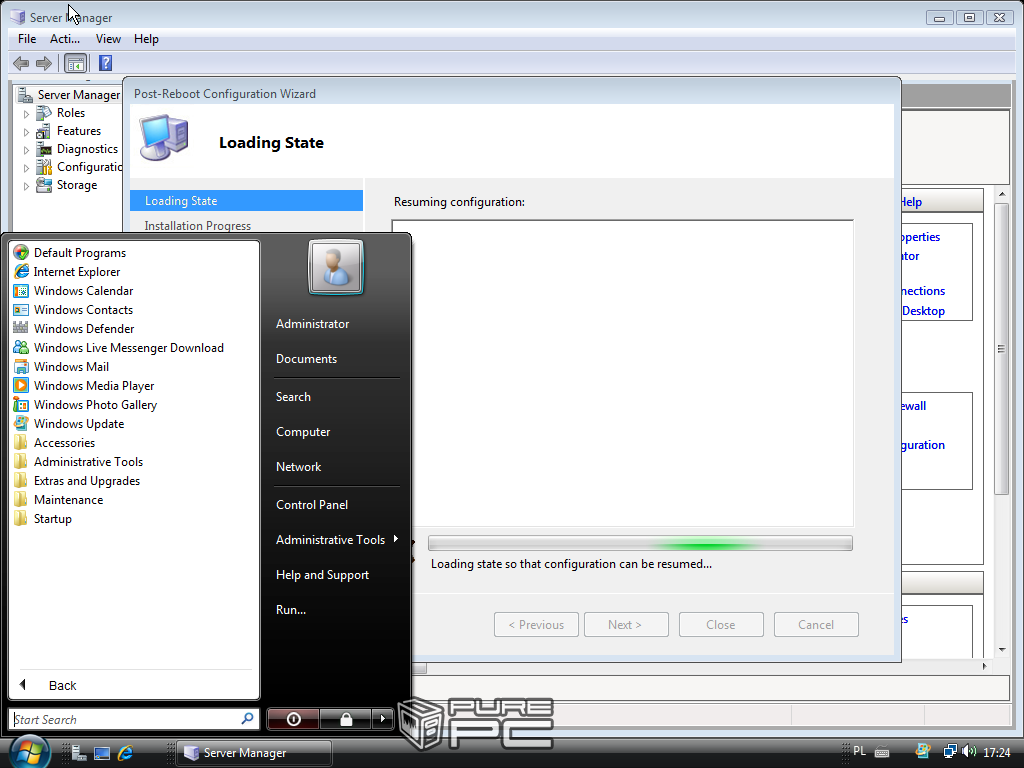Open Documents from Start menu

[306, 359]
